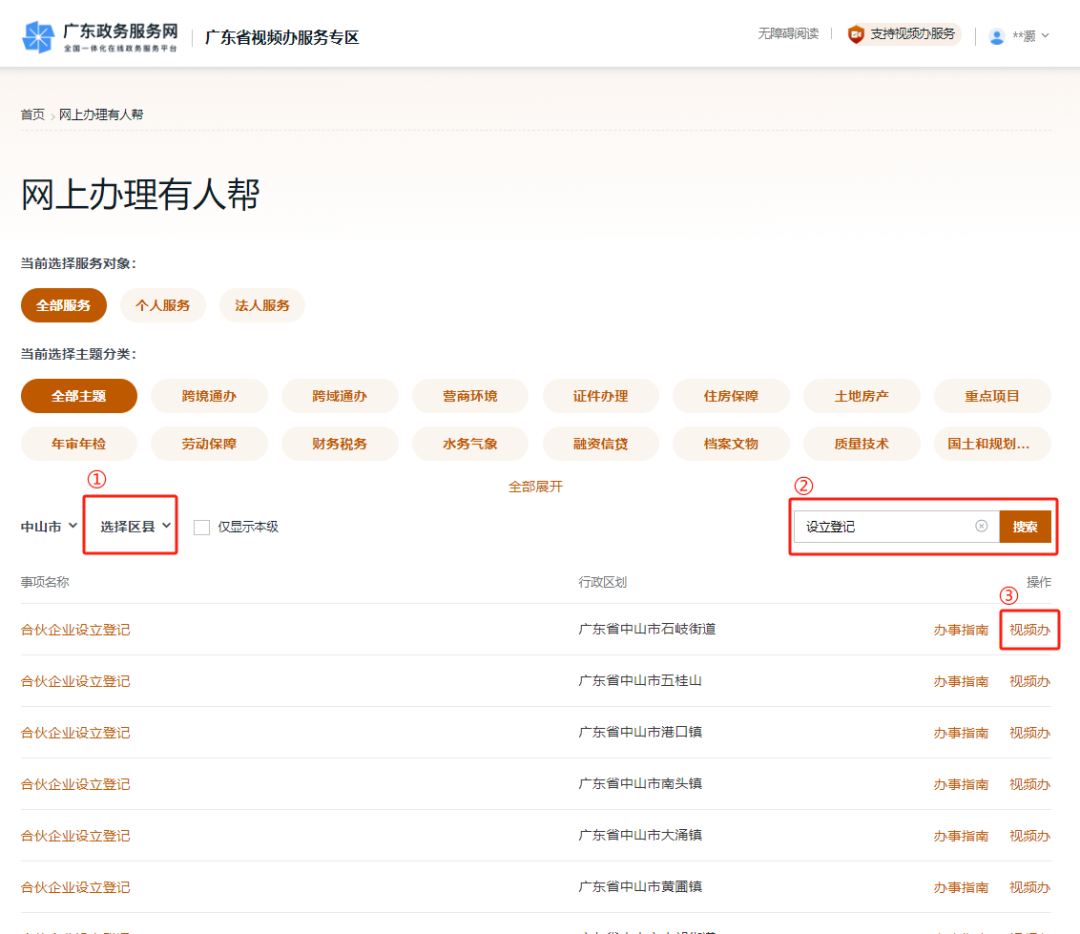
Task: Select the 财务税务 topic category
Action: point(339,443)
